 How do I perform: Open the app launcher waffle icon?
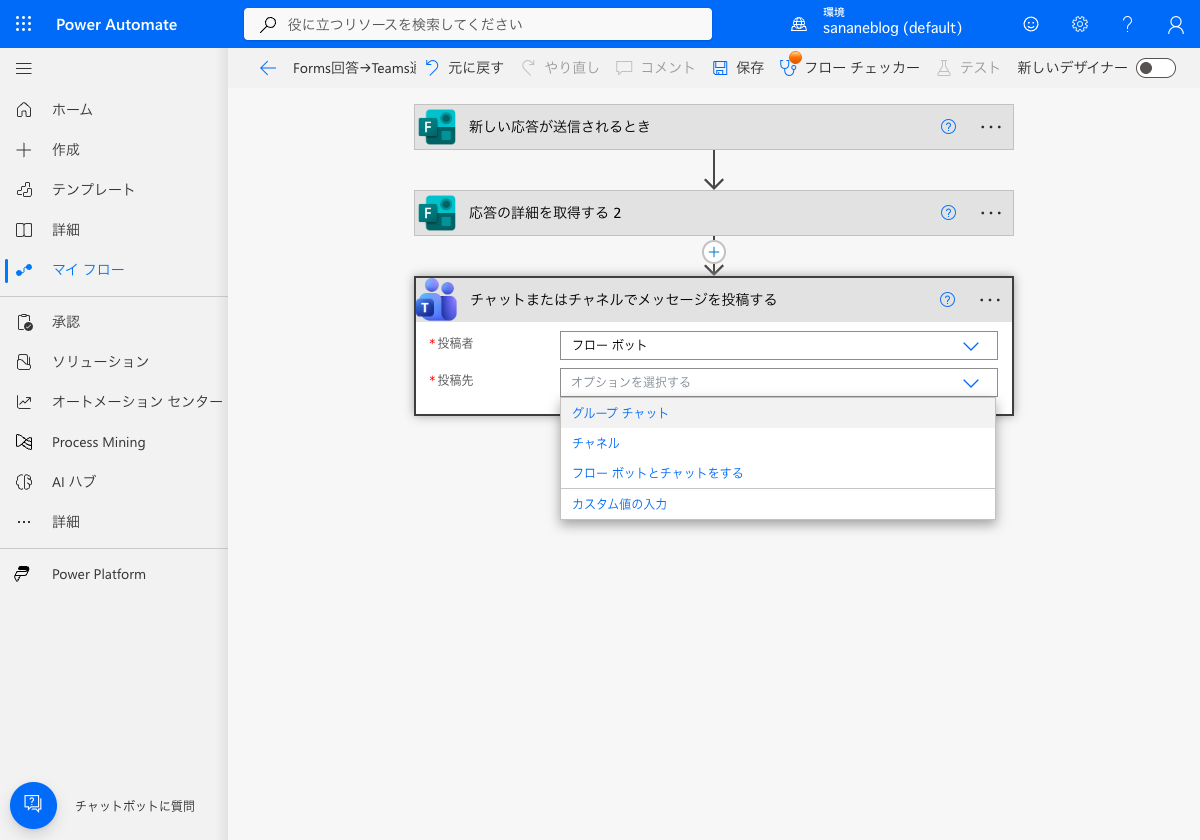[24, 24]
